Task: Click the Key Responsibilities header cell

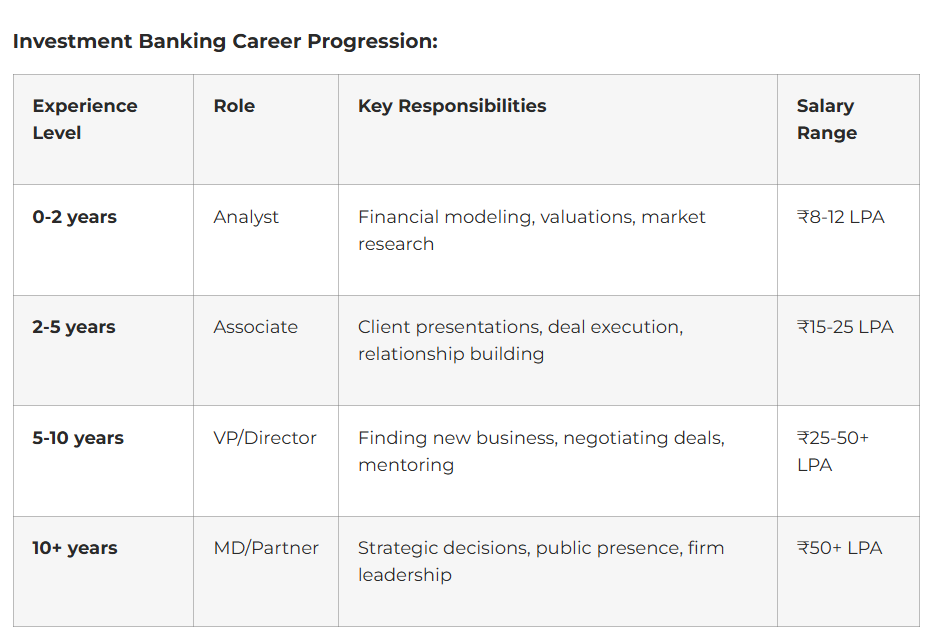Action: [x=452, y=106]
